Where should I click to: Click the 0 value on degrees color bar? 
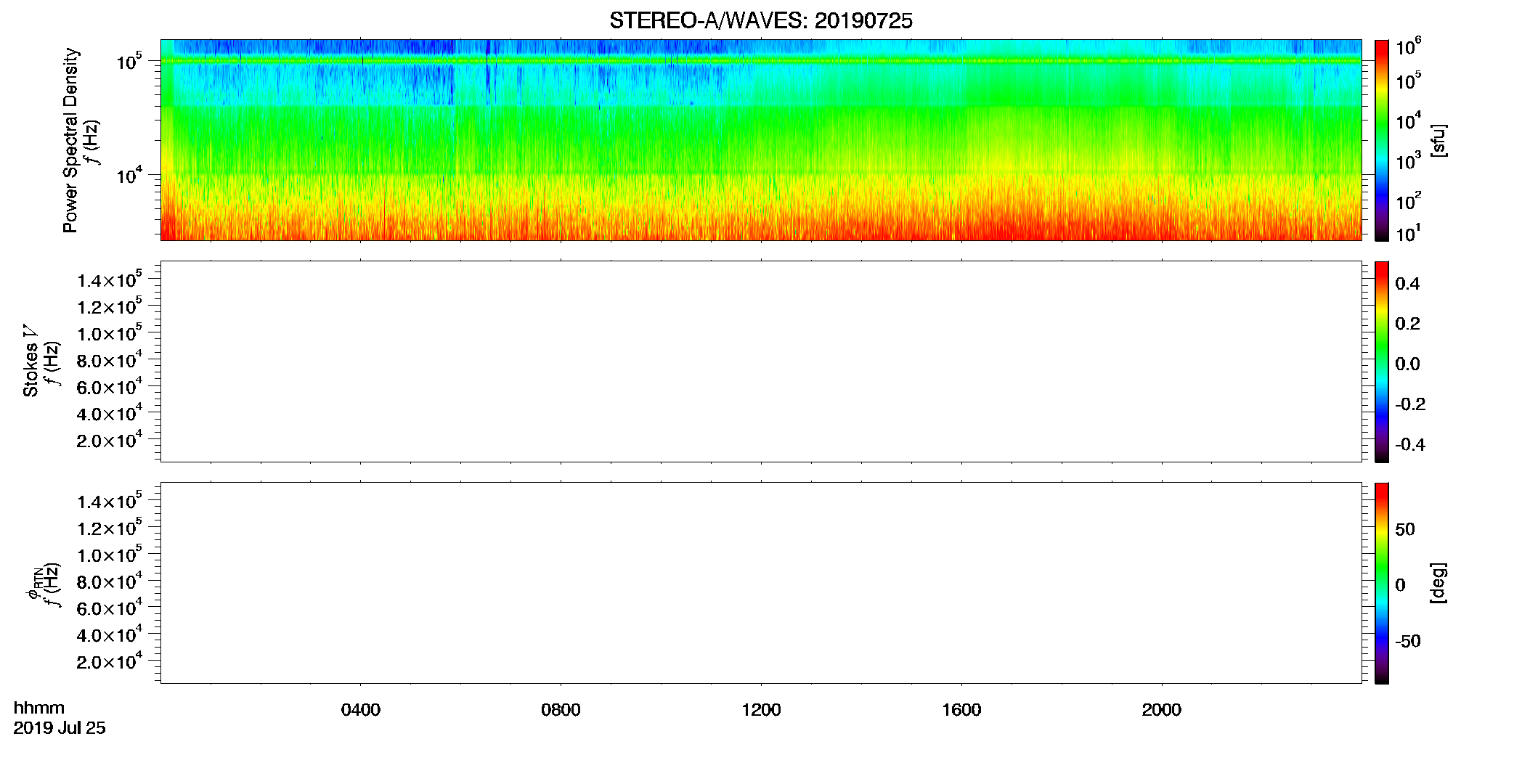(x=1400, y=585)
